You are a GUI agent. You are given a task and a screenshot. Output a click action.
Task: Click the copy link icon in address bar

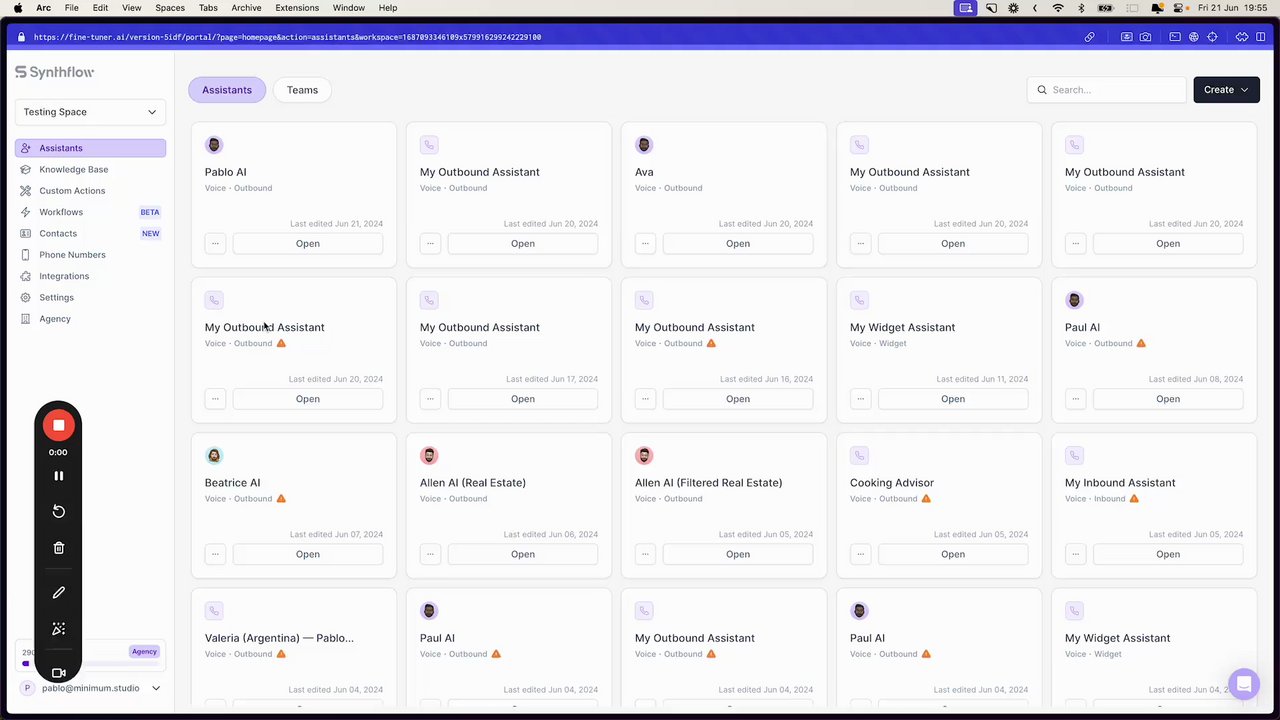click(1089, 37)
